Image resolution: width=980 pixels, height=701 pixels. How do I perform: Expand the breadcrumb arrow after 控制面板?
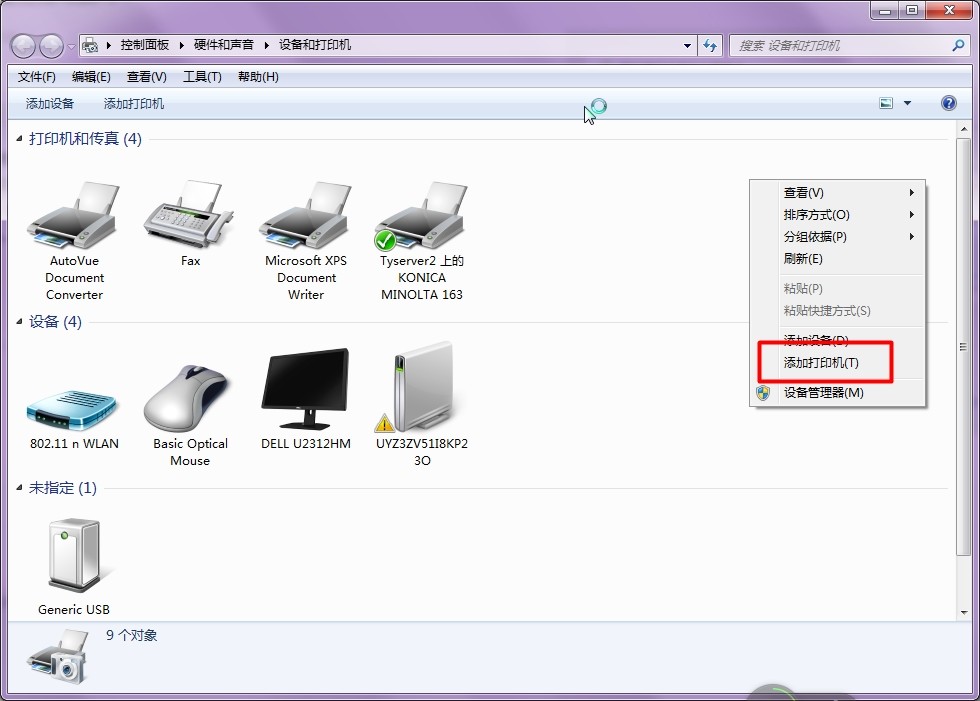182,45
